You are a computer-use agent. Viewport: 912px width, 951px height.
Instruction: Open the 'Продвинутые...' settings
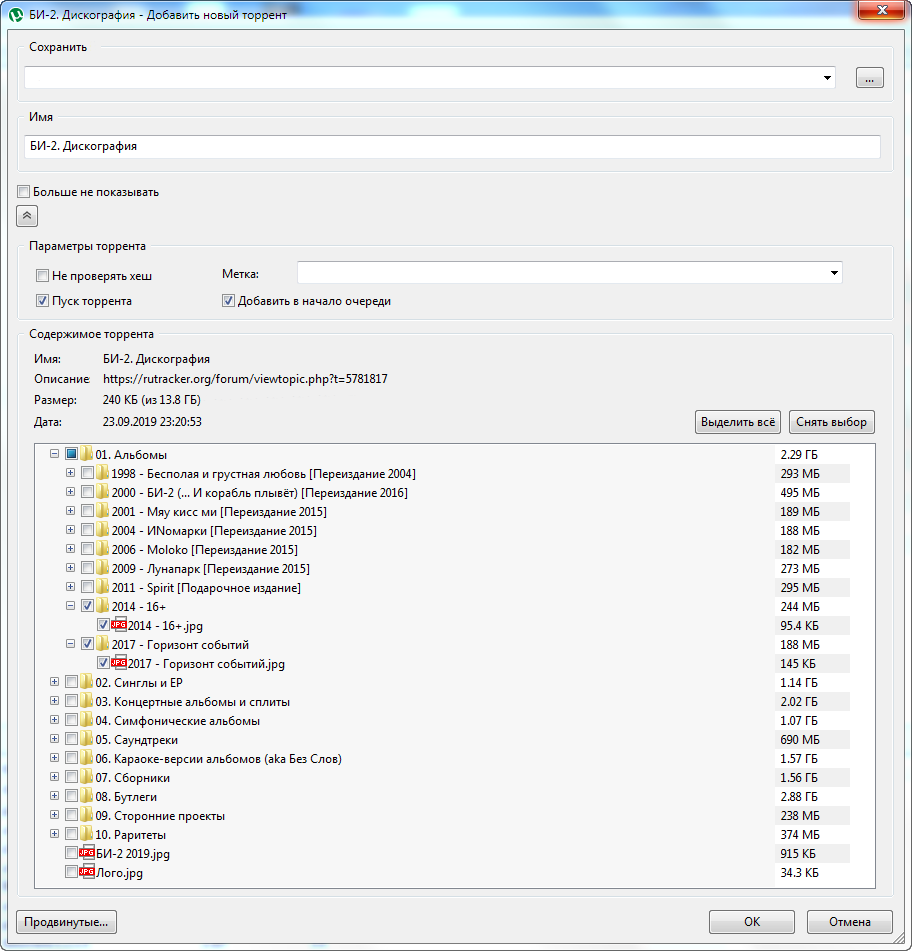(66, 922)
